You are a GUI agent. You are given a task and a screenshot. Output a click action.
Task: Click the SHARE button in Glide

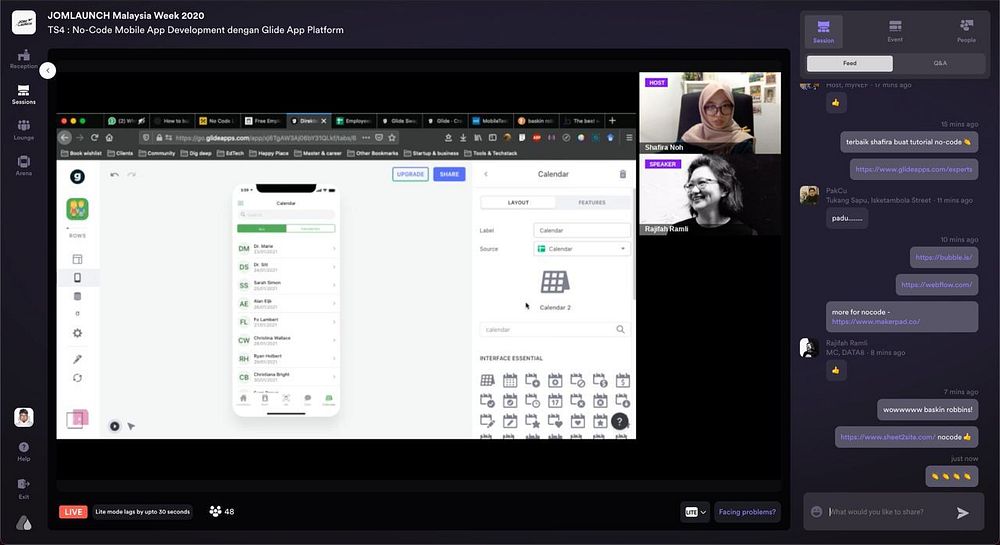pyautogui.click(x=449, y=174)
